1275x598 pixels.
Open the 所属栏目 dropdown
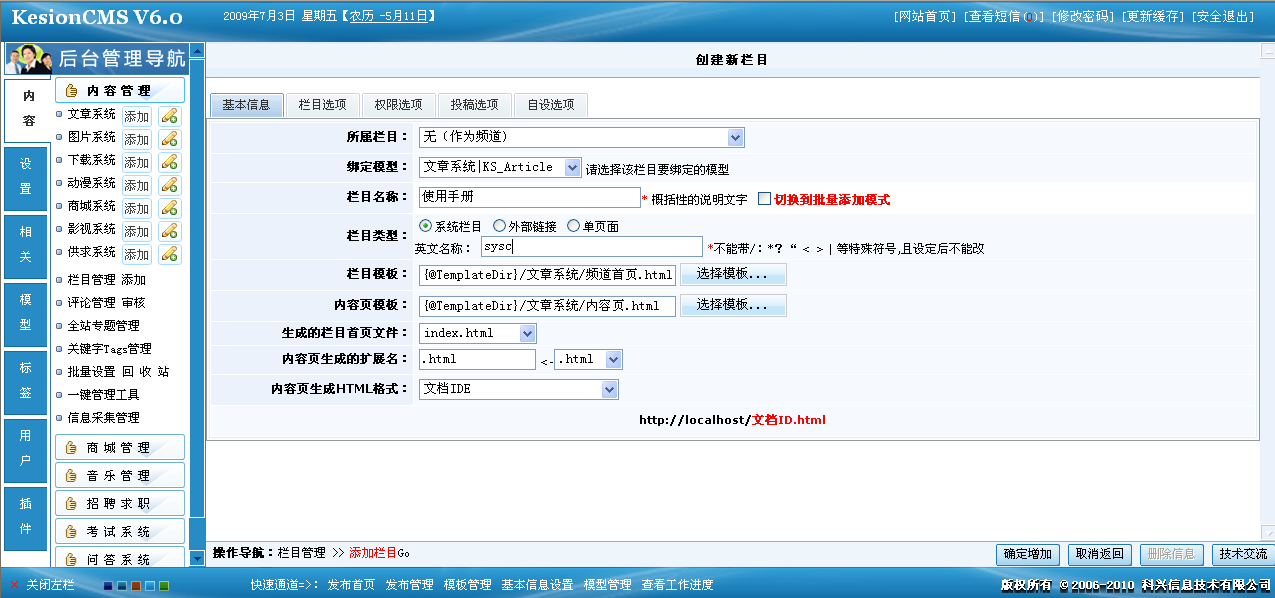735,138
